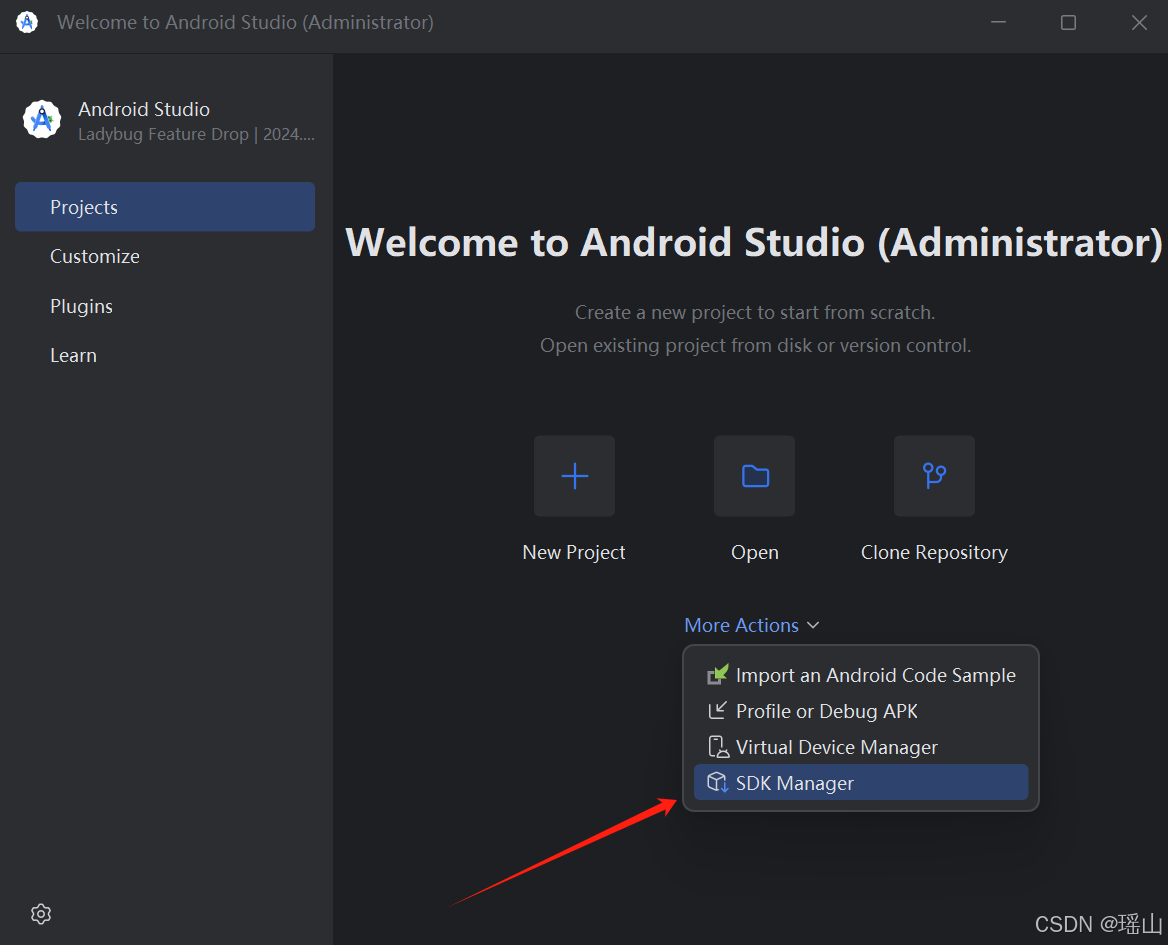Image resolution: width=1168 pixels, height=945 pixels.
Task: Choose Import an Android Code Sample
Action: [x=861, y=675]
